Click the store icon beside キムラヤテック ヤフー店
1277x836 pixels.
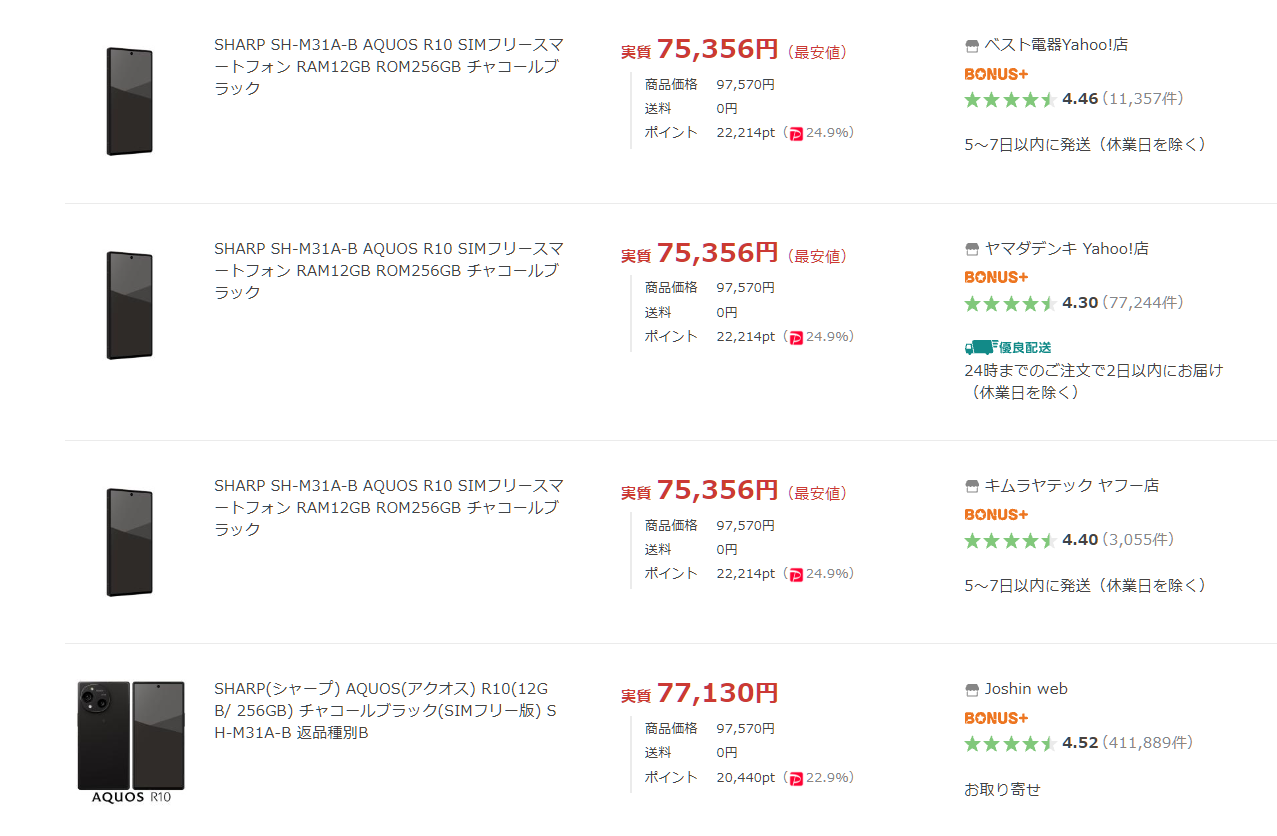[971, 486]
